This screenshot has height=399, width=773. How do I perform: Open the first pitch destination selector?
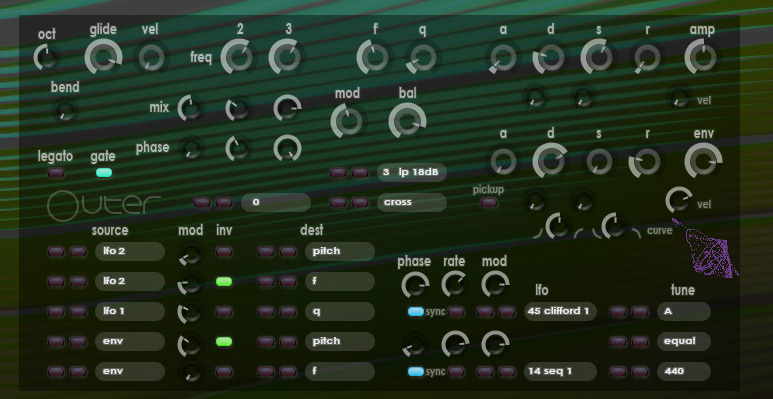[340, 252]
